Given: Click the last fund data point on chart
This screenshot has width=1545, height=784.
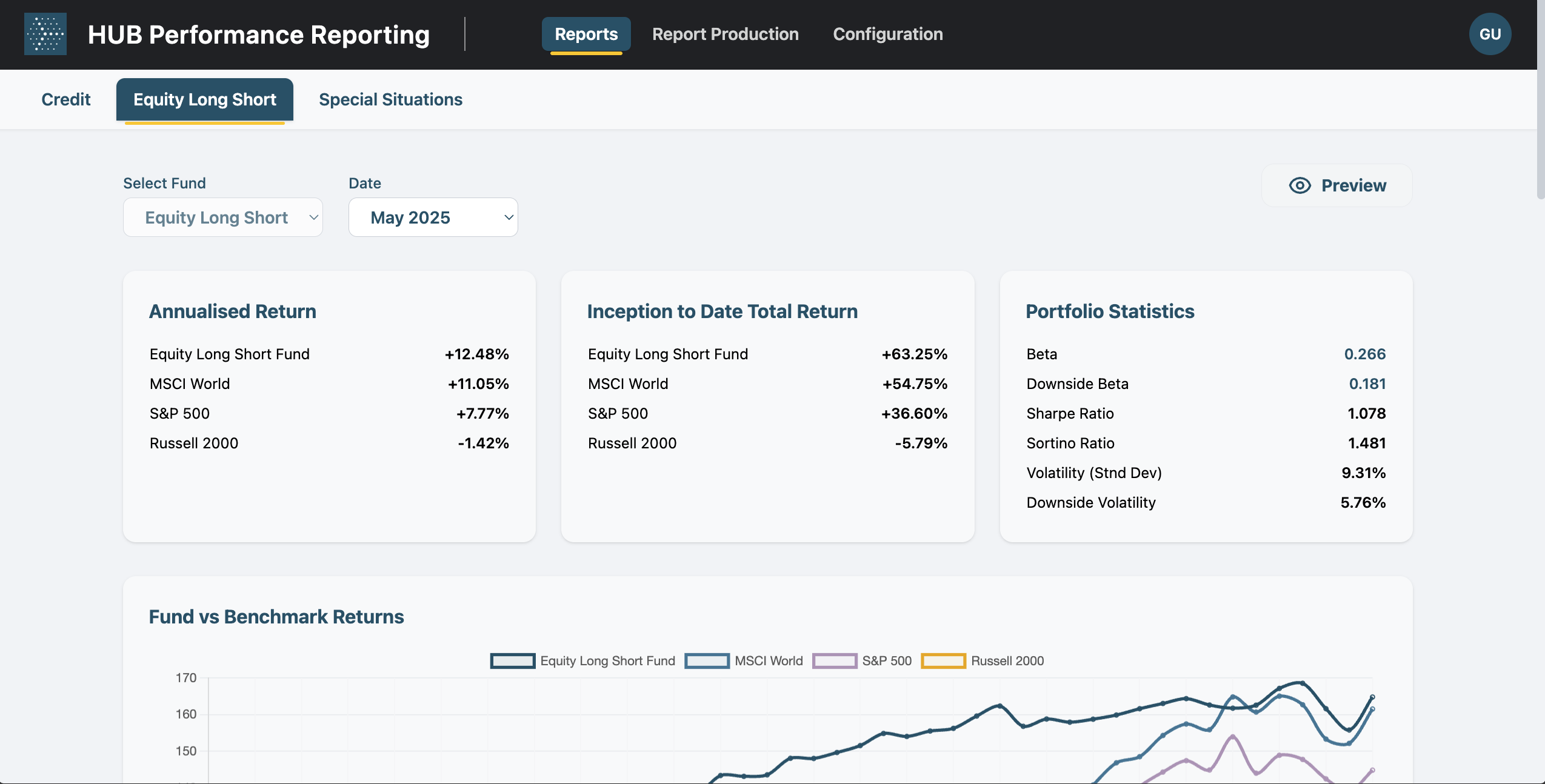Looking at the screenshot, I should [1372, 697].
